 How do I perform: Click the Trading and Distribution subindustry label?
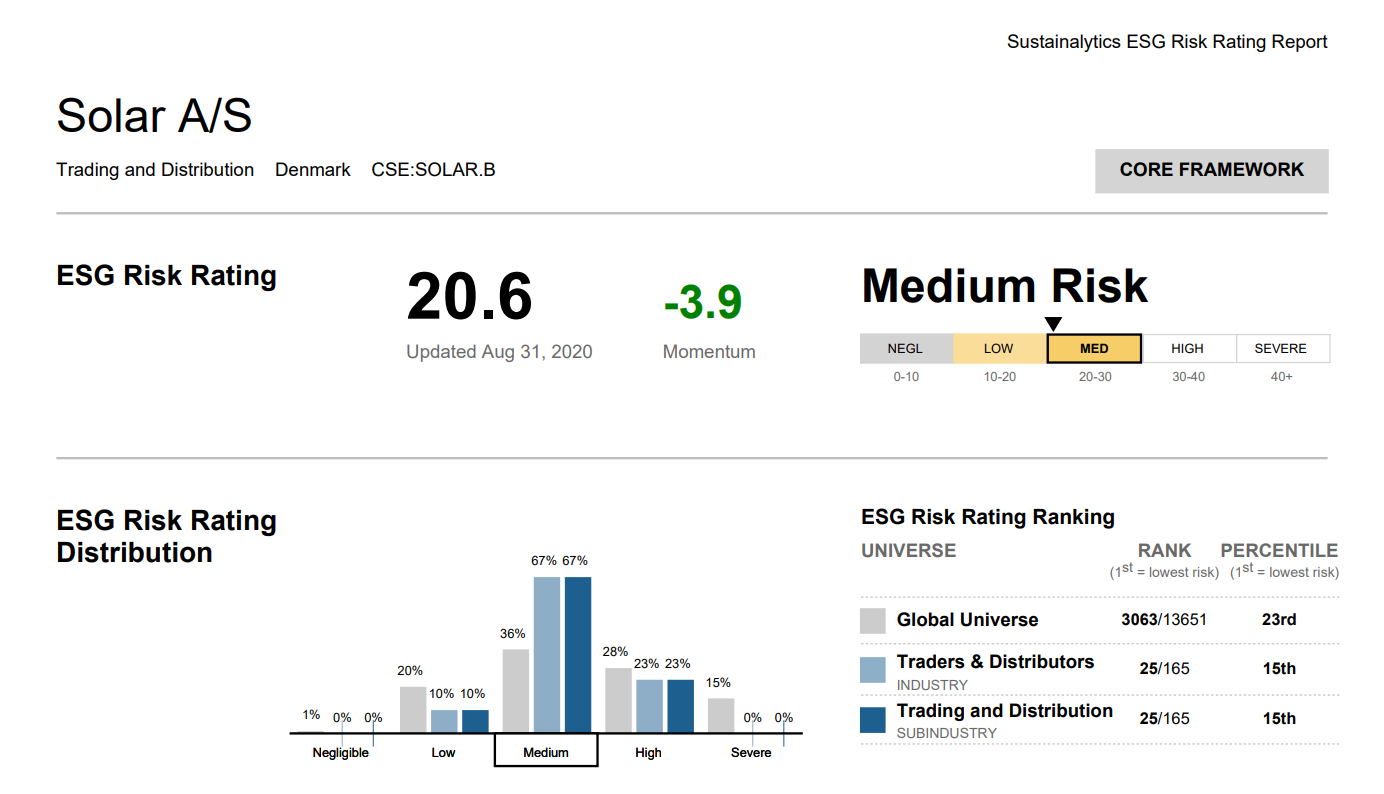click(1005, 711)
